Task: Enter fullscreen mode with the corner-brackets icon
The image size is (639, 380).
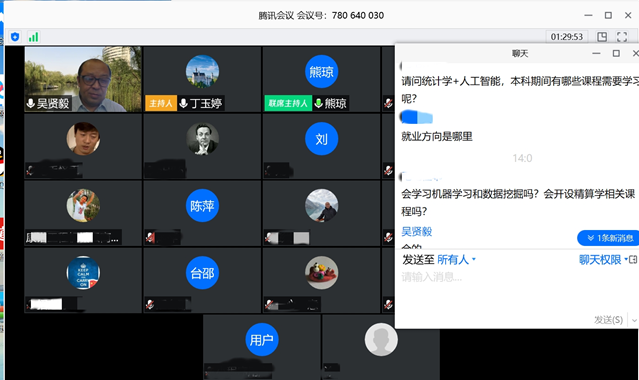Action: [x=622, y=37]
